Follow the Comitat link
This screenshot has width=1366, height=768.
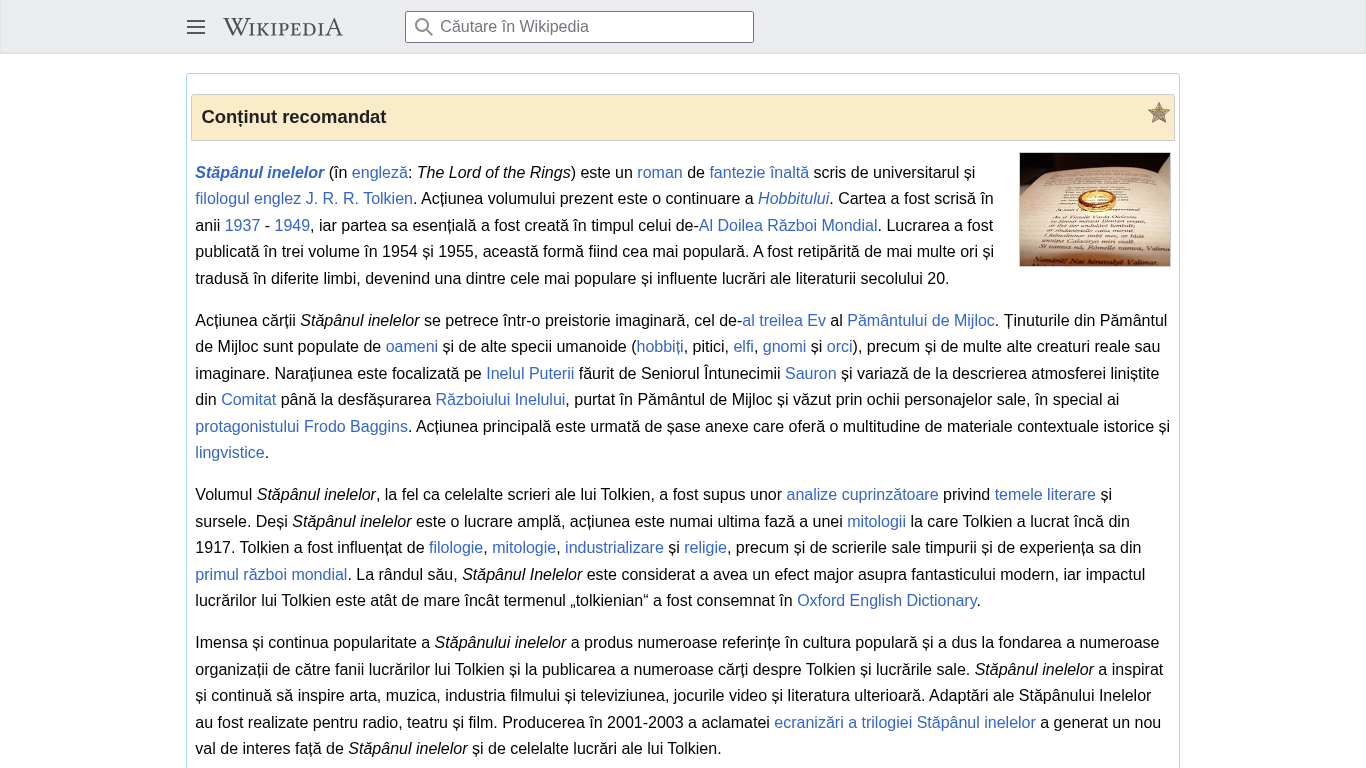[248, 399]
